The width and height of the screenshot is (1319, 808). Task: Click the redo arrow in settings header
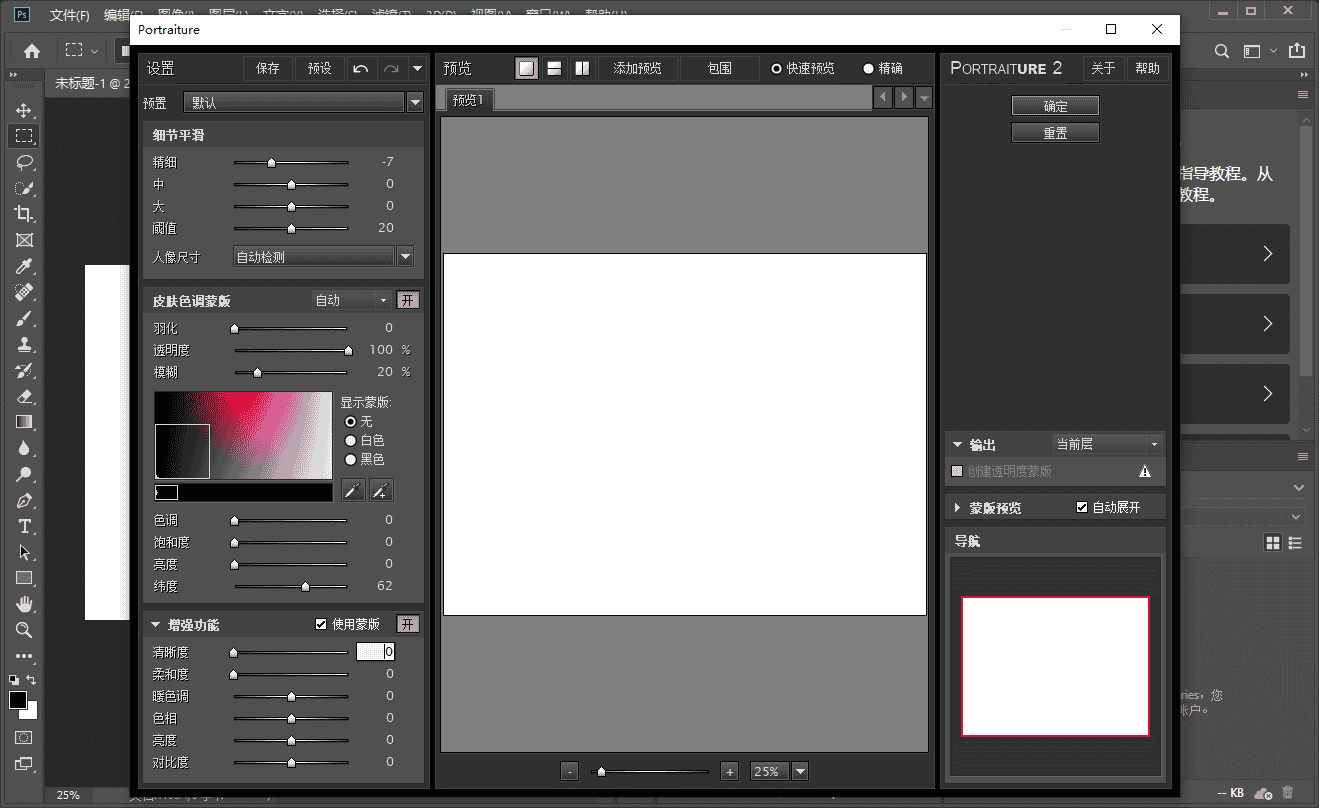(x=391, y=69)
